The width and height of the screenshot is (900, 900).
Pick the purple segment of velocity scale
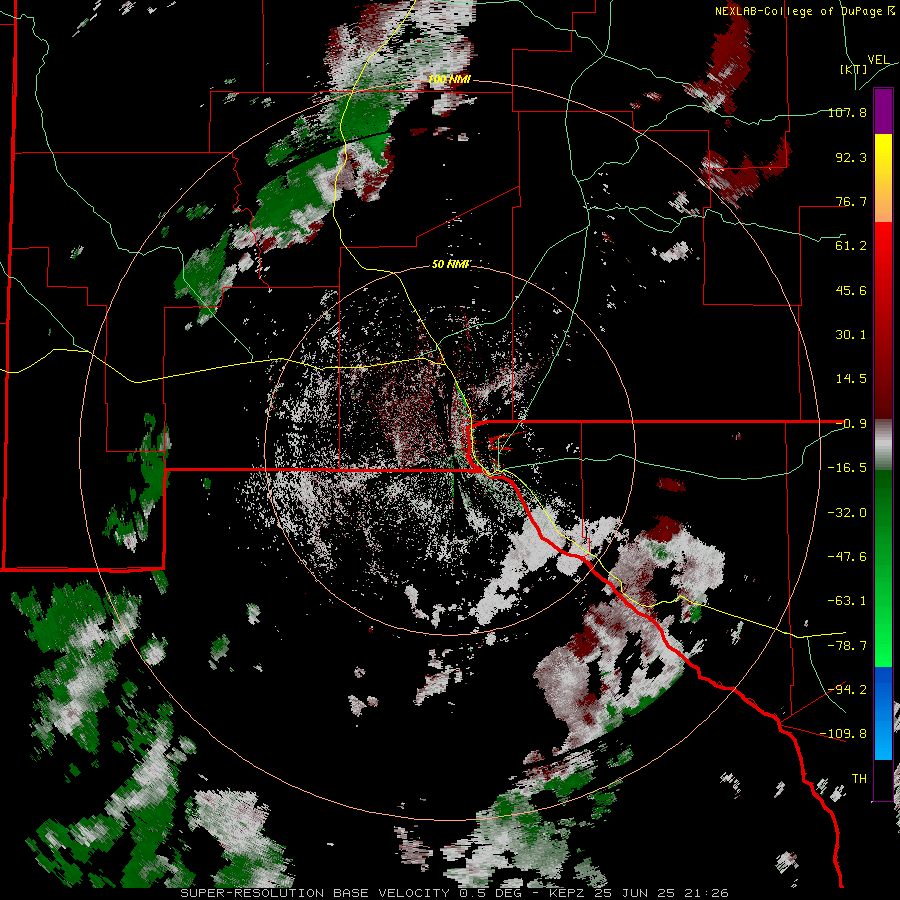883,111
